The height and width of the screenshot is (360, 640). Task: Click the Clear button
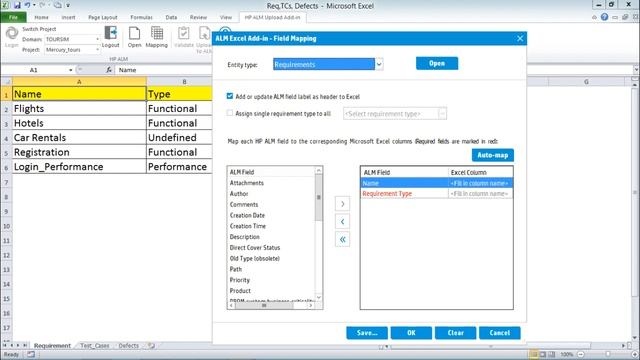click(x=456, y=333)
